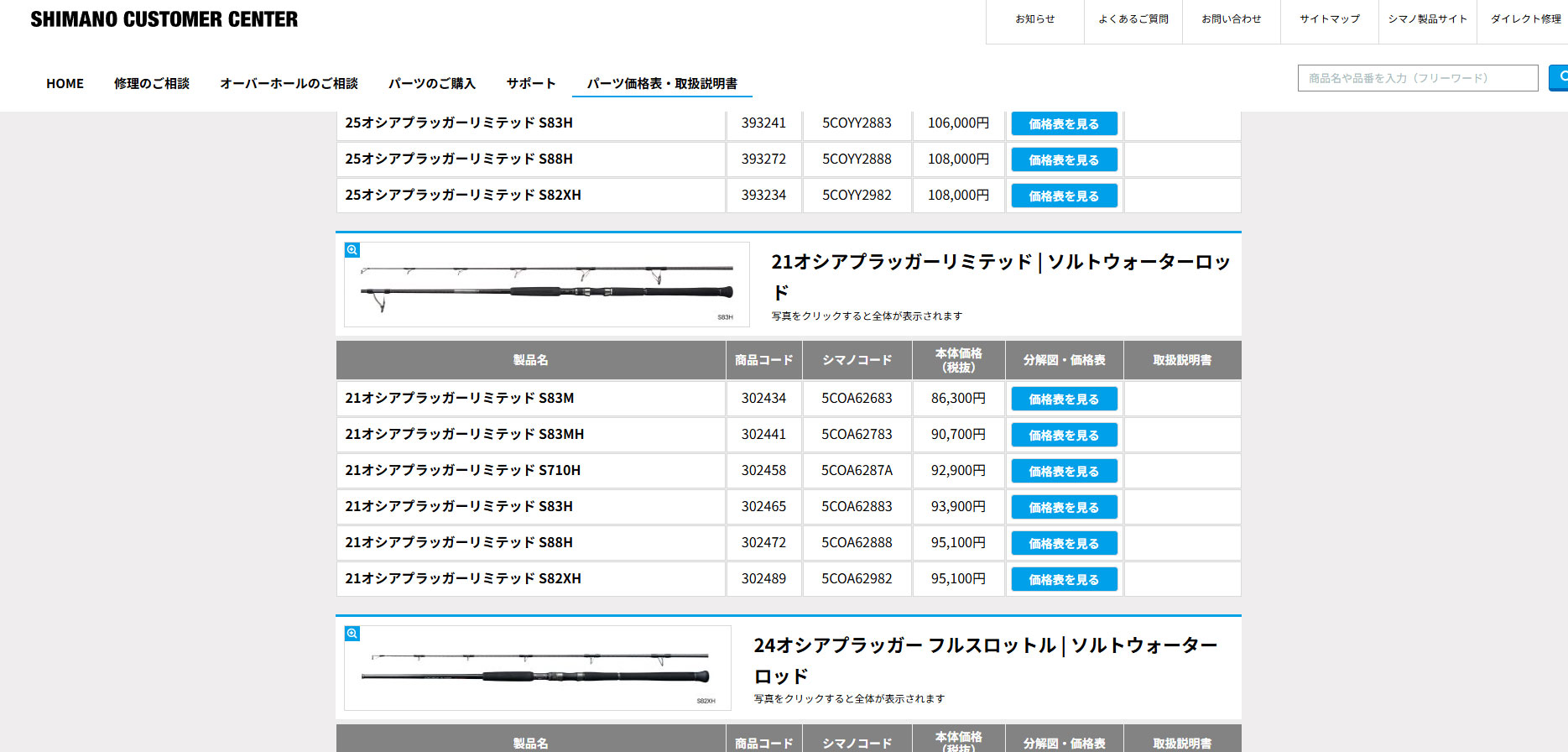This screenshot has height=752, width=1568.
Task: View price table for 21オシアプラッガーリミテッド S82XH
Action: pos(1064,579)
